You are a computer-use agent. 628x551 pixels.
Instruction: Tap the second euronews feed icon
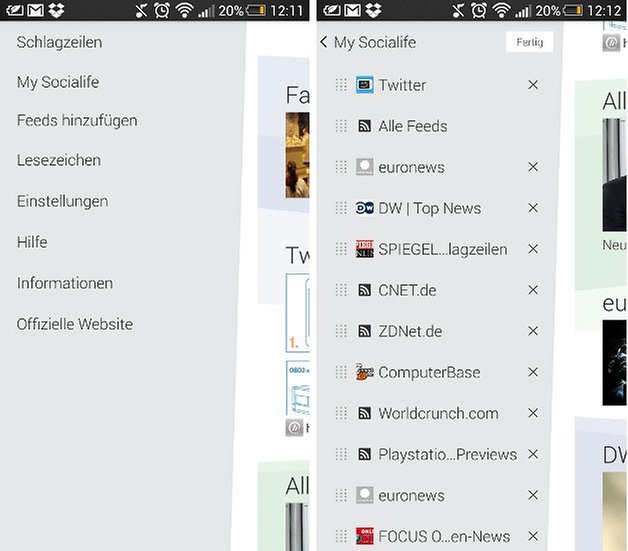364,495
